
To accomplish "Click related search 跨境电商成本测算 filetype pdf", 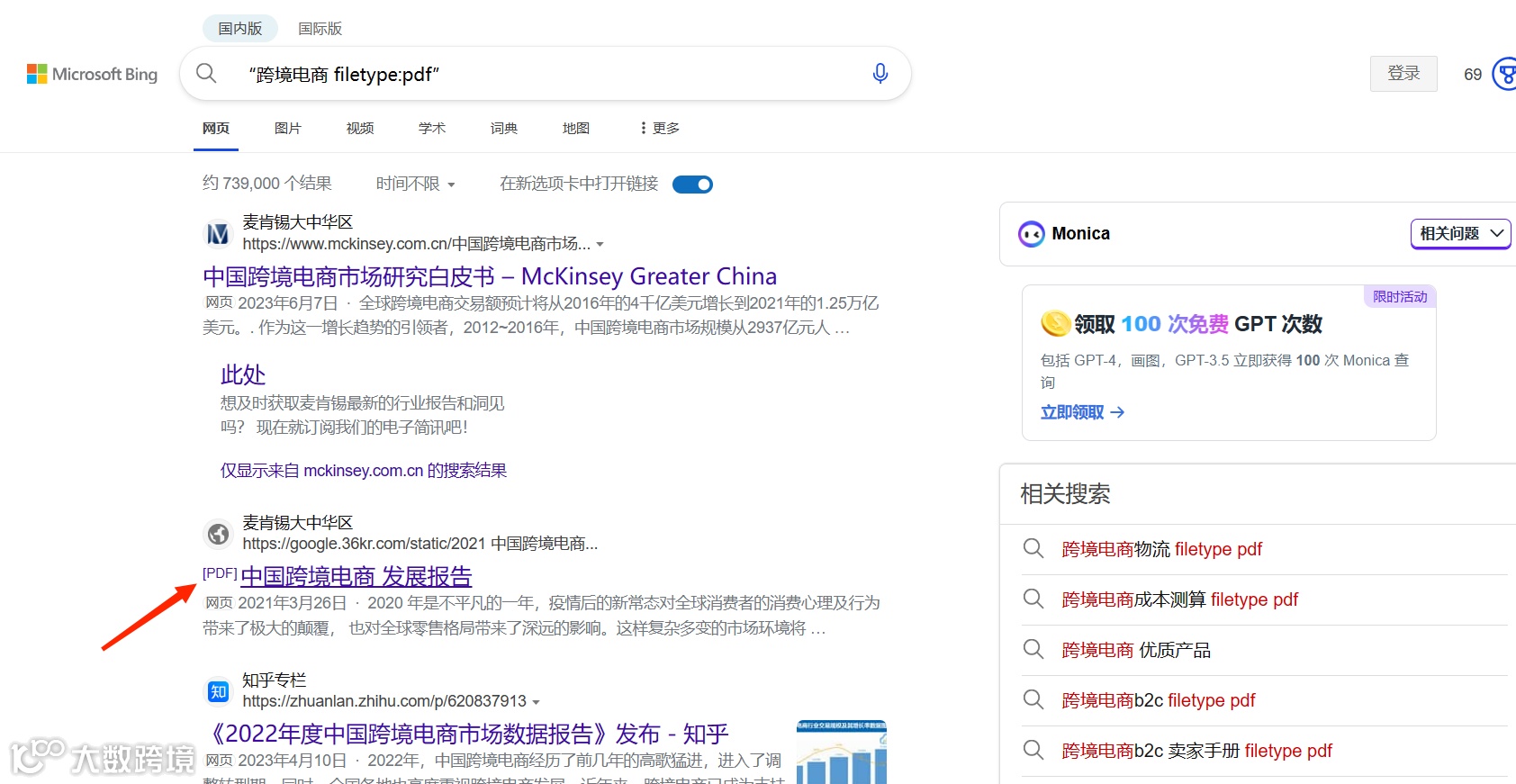I will pyautogui.click(x=1180, y=599).
